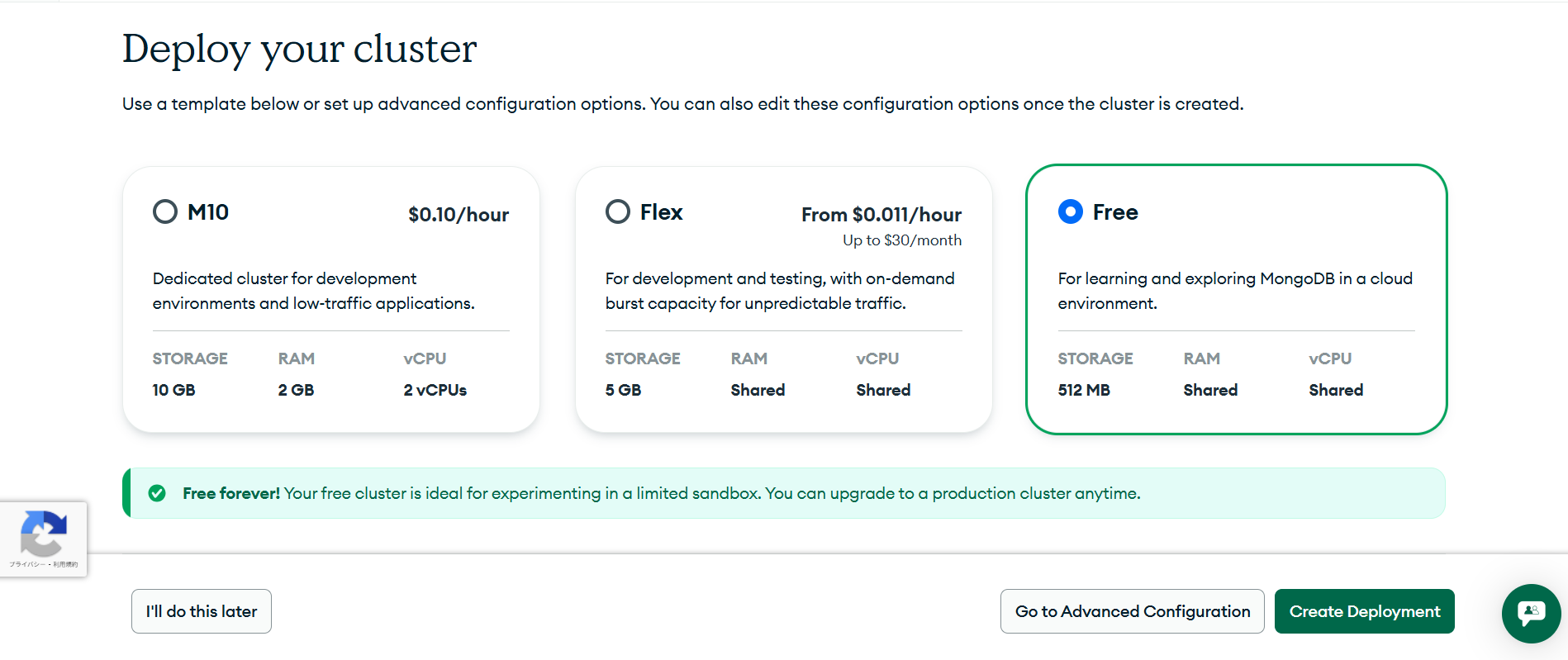Click the プライバシー link under reCAPTCHA
This screenshot has width=1568, height=660.
click(26, 564)
